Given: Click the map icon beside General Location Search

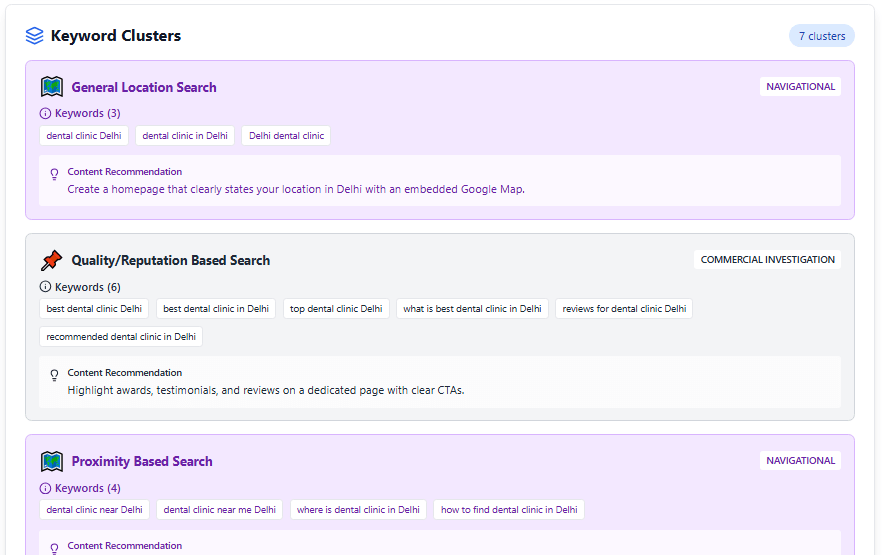Looking at the screenshot, I should coord(52,87).
